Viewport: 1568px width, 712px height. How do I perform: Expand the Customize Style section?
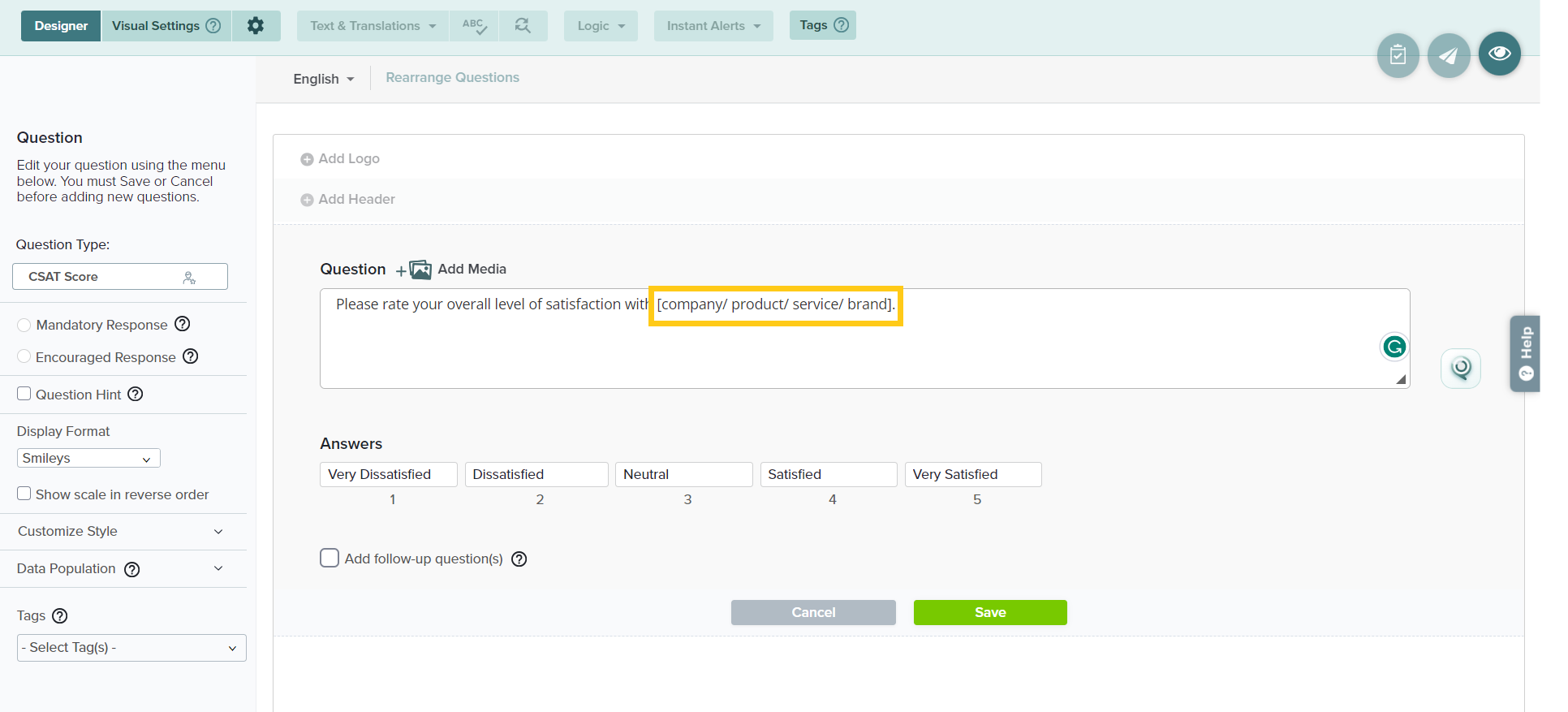tap(122, 531)
